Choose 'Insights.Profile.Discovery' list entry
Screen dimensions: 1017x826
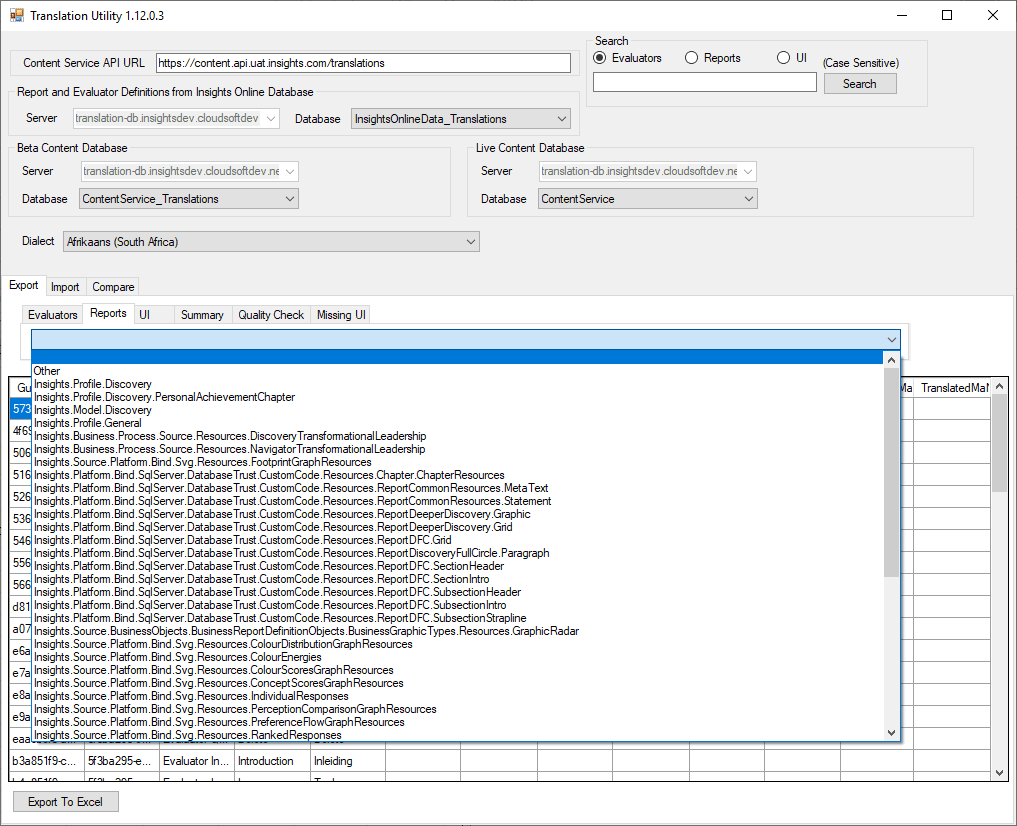[x=457, y=384]
